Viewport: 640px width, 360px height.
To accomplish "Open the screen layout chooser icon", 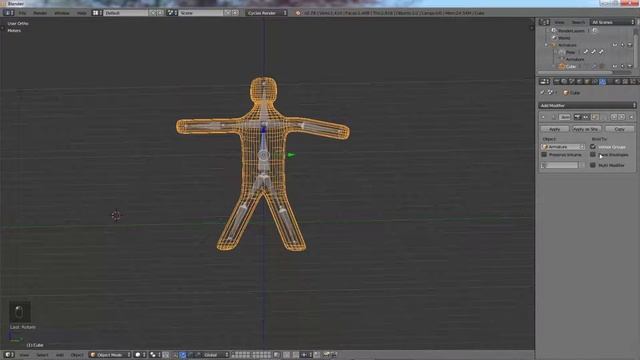I will (97, 13).
